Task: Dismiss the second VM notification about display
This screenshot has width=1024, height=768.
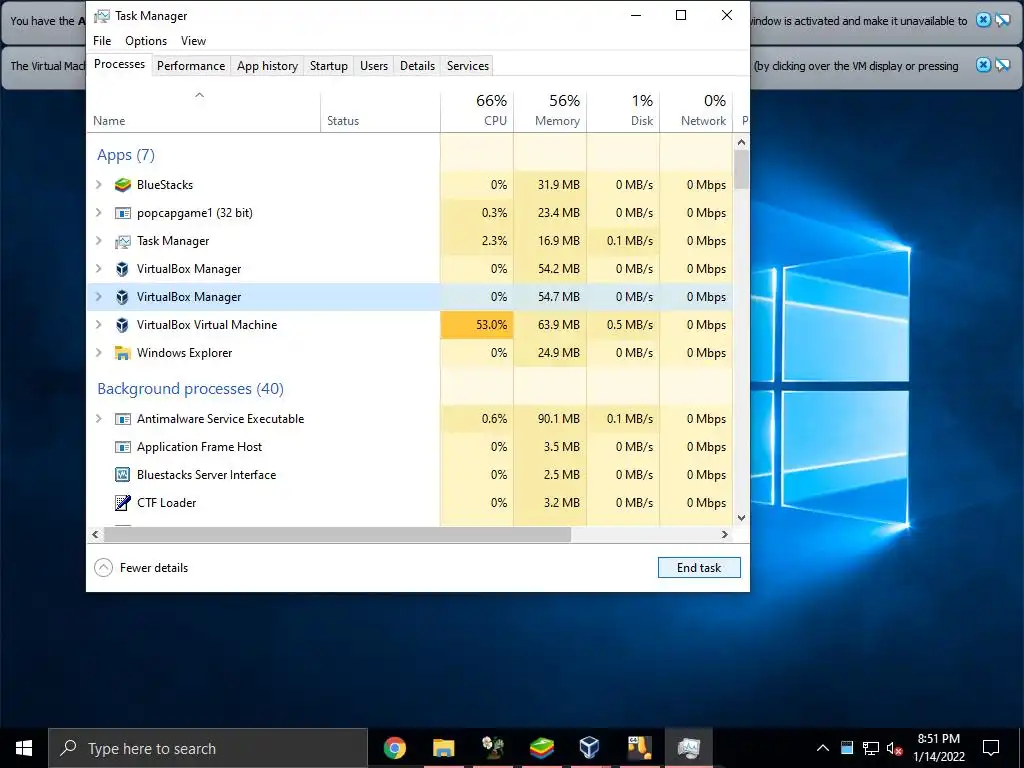Action: pos(983,65)
